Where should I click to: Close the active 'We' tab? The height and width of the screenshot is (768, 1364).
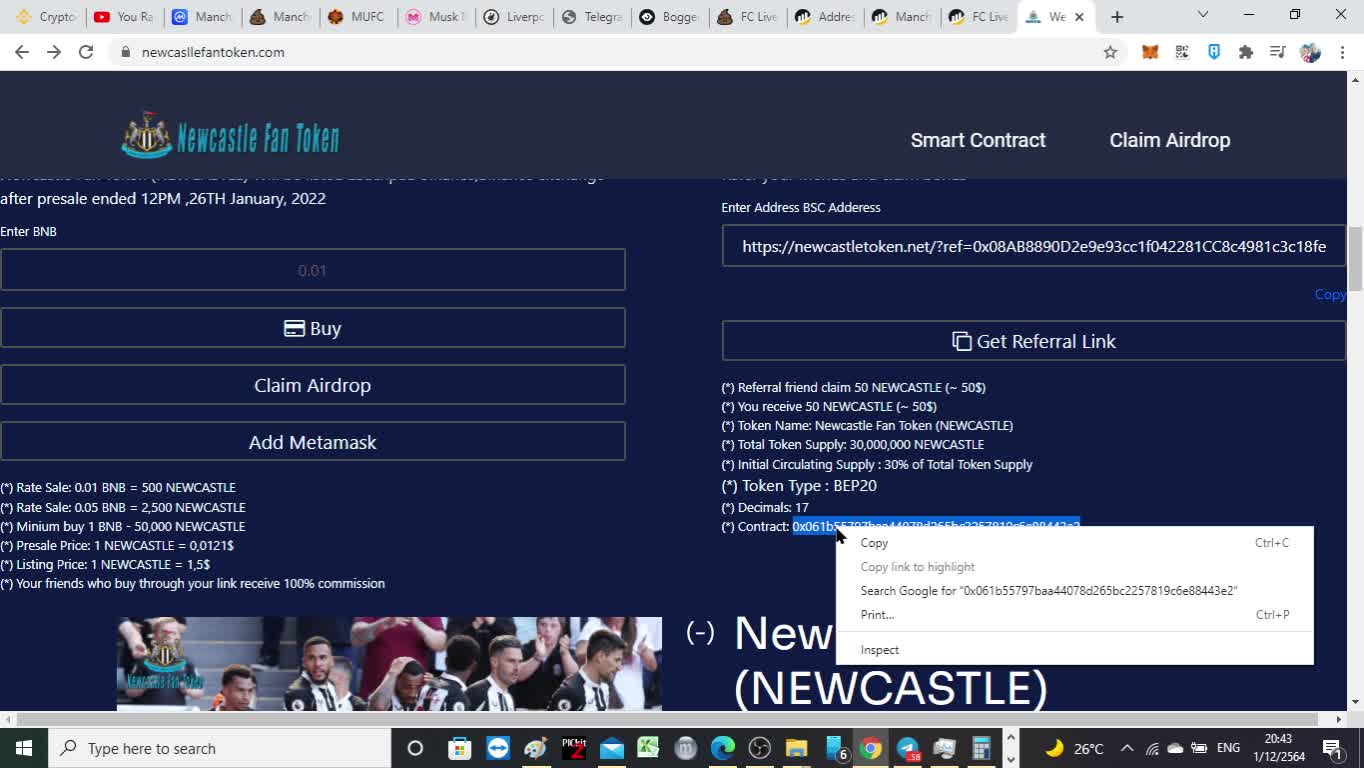tap(1079, 17)
